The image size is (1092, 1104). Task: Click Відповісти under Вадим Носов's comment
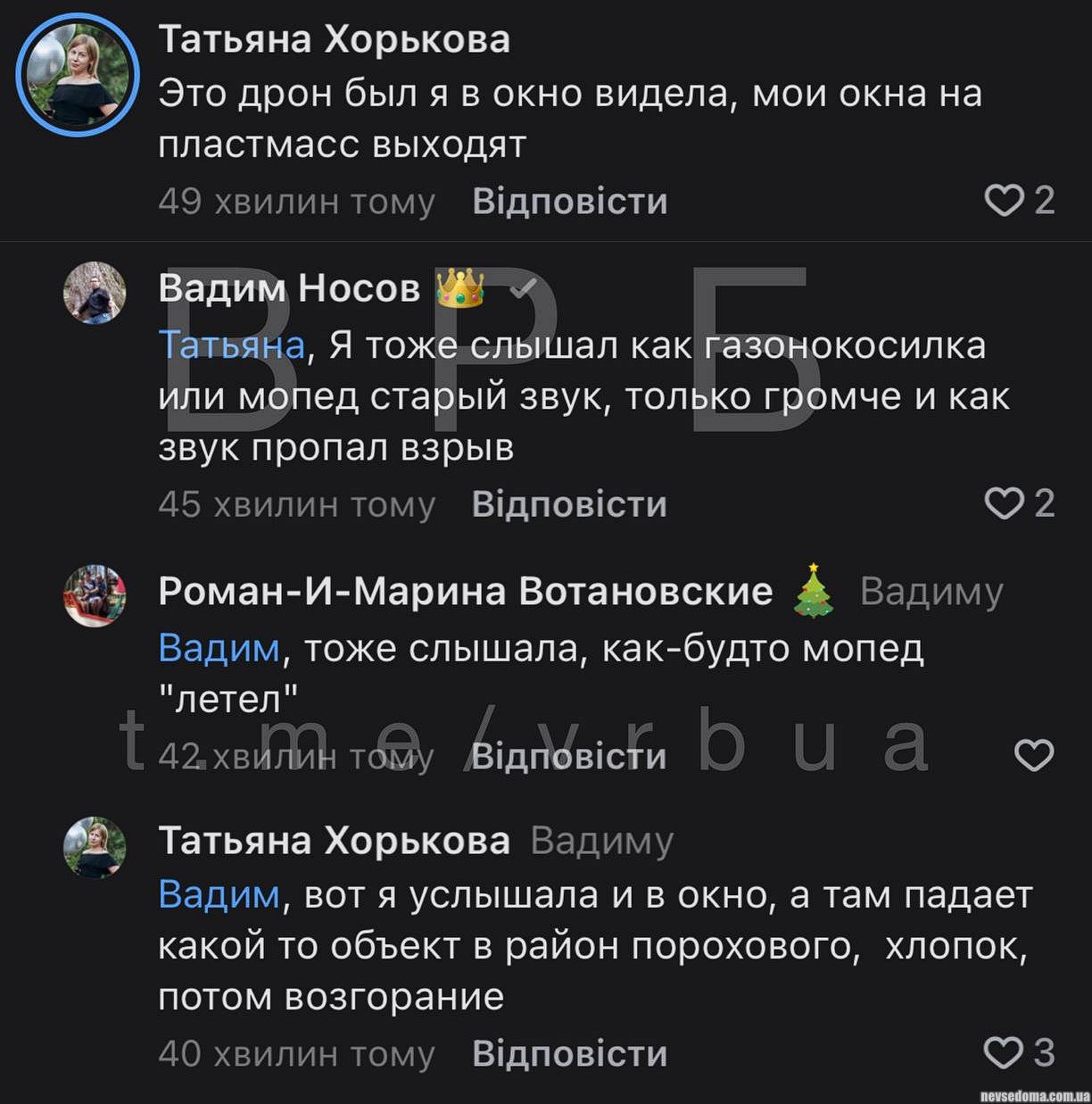coord(569,505)
